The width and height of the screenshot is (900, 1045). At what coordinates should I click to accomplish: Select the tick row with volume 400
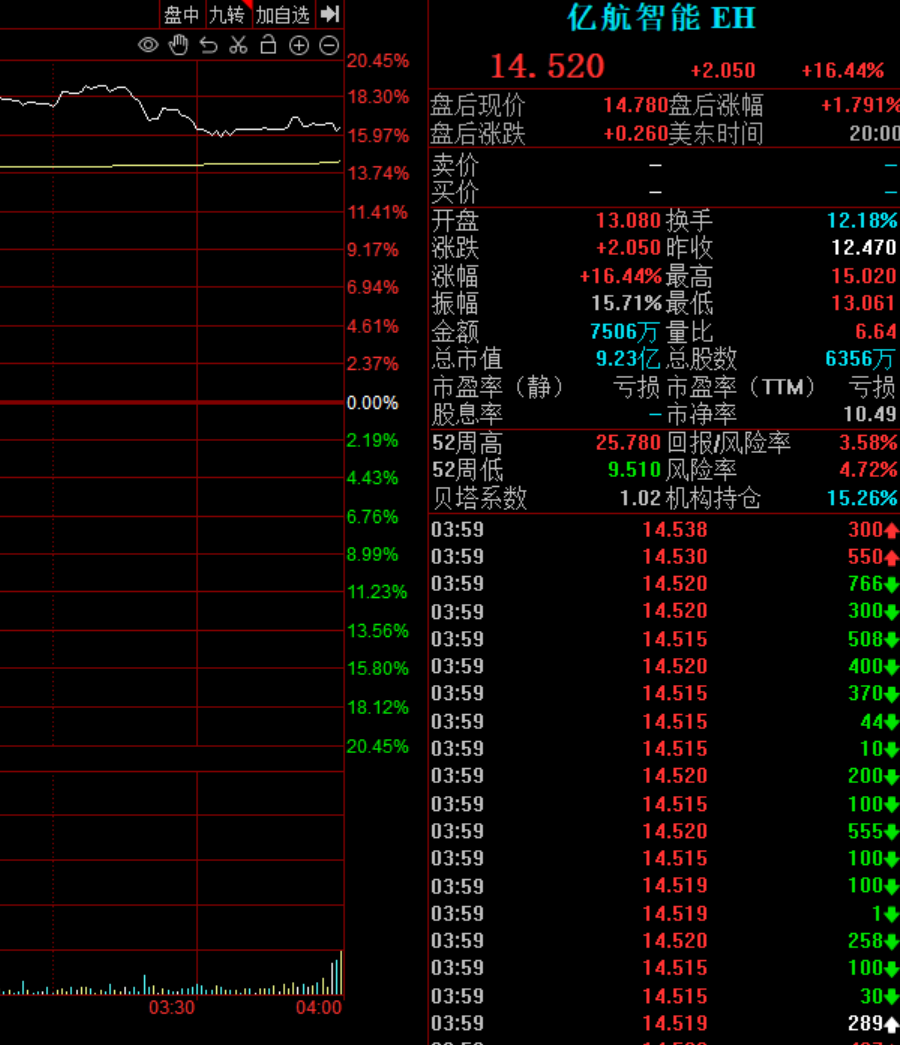point(665,667)
